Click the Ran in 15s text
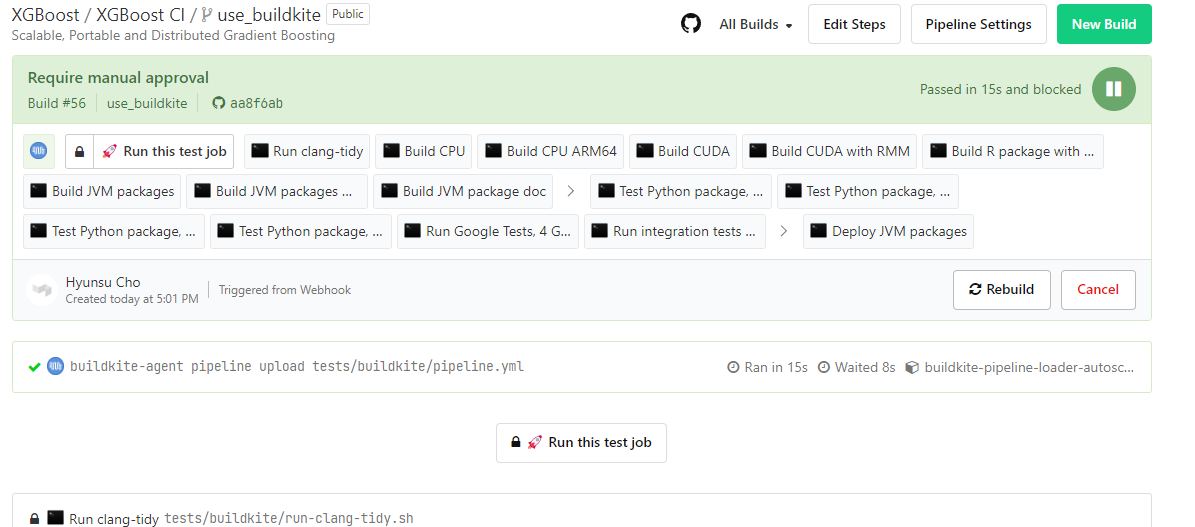 pyautogui.click(x=776, y=367)
